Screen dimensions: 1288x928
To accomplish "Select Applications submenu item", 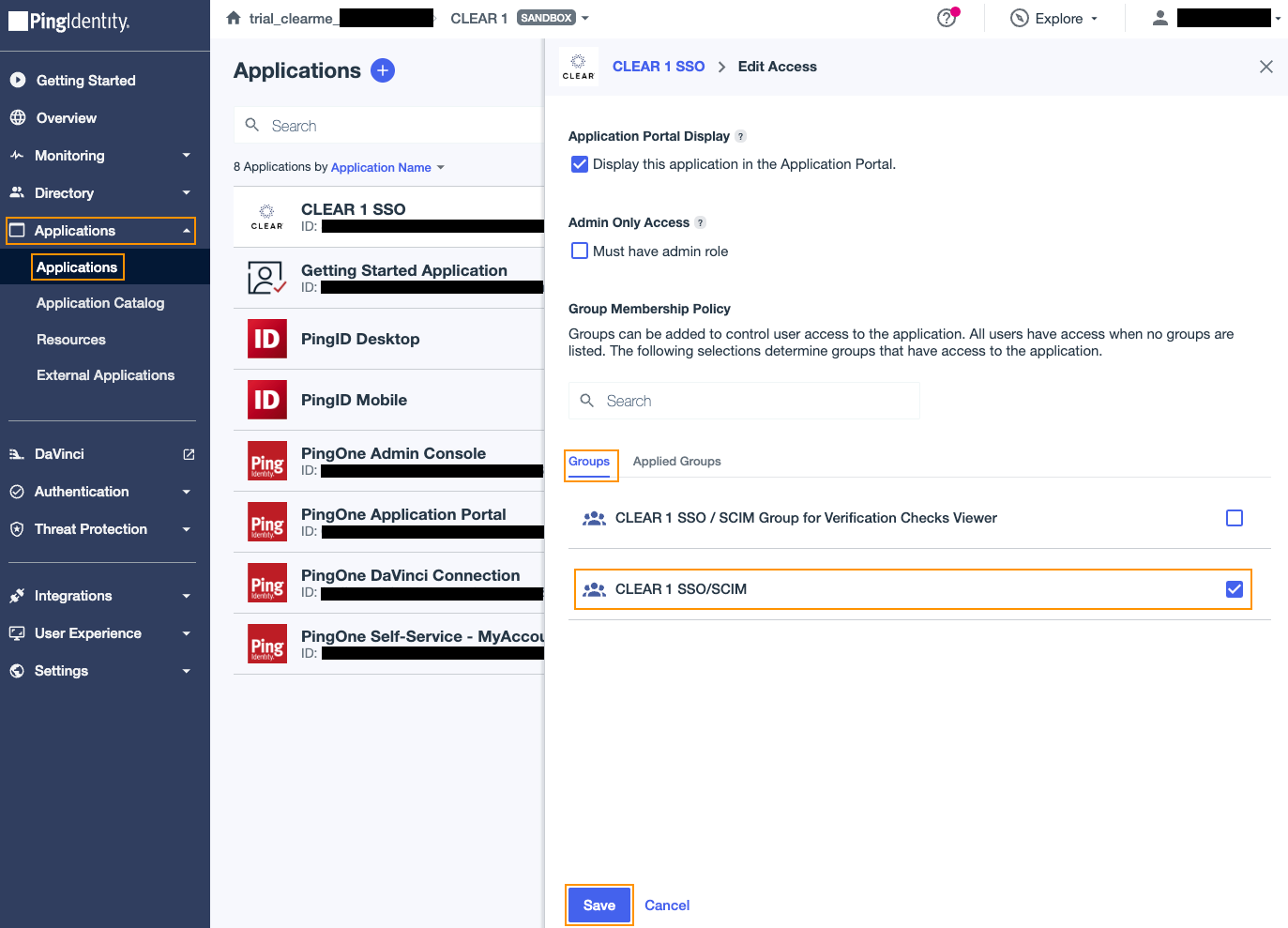I will pyautogui.click(x=77, y=267).
